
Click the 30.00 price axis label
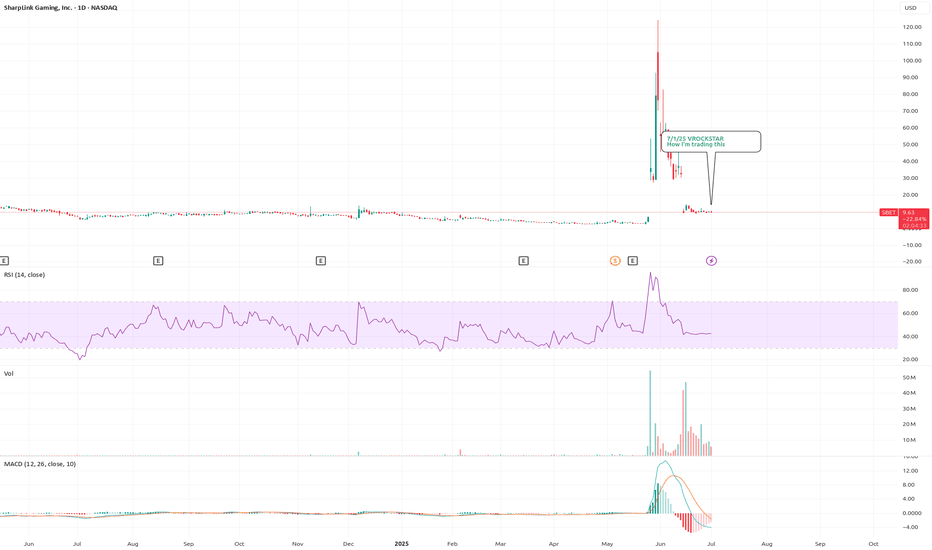tap(910, 178)
